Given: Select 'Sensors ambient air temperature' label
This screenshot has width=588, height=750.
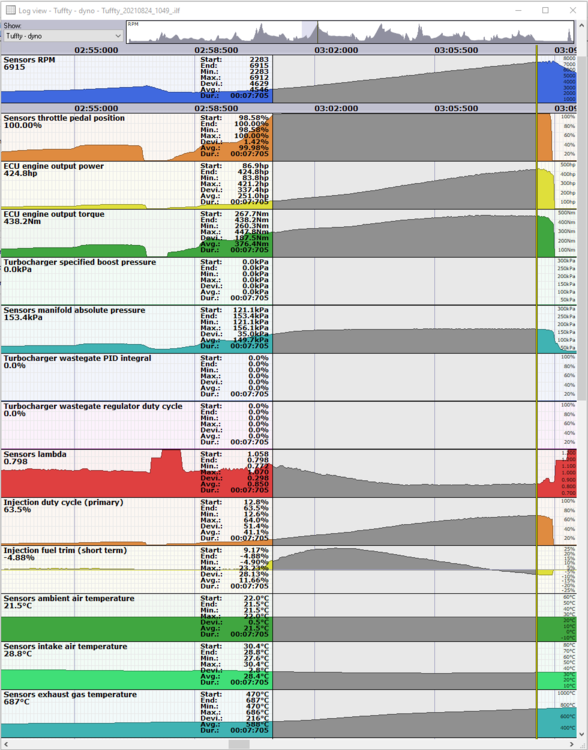Looking at the screenshot, I should (x=69, y=598).
